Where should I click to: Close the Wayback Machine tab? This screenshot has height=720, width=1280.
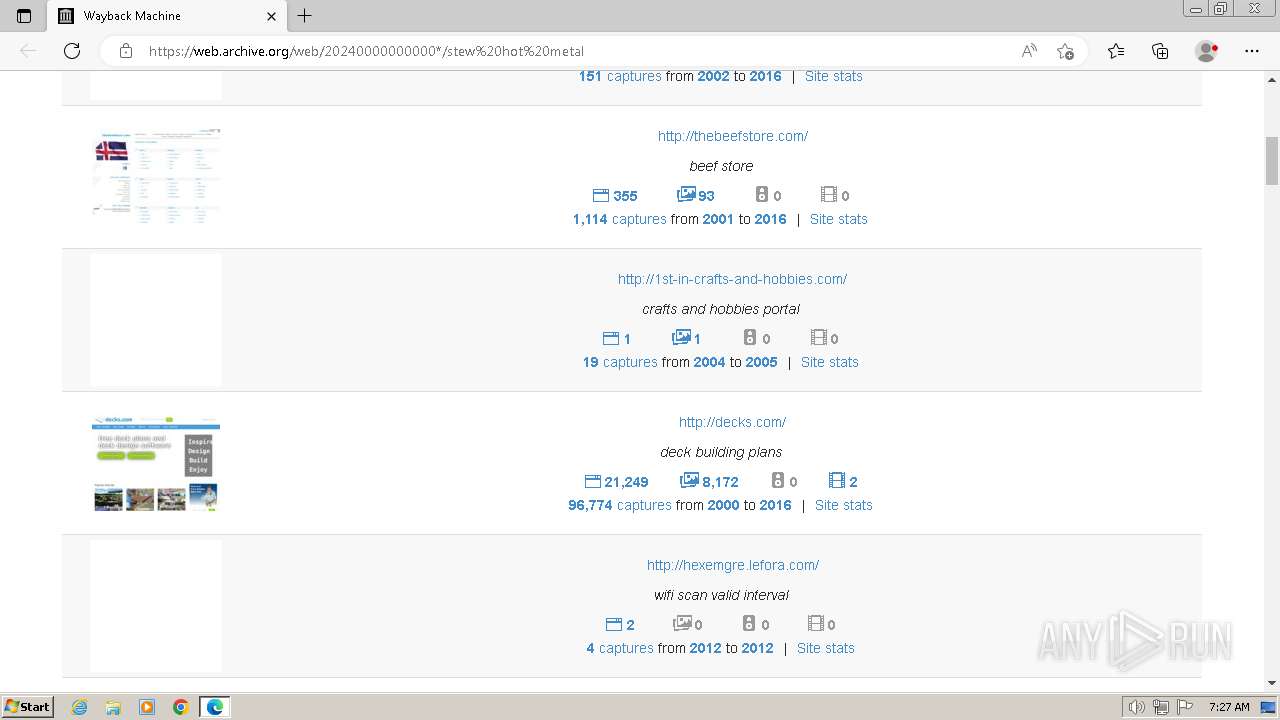pyautogui.click(x=271, y=16)
